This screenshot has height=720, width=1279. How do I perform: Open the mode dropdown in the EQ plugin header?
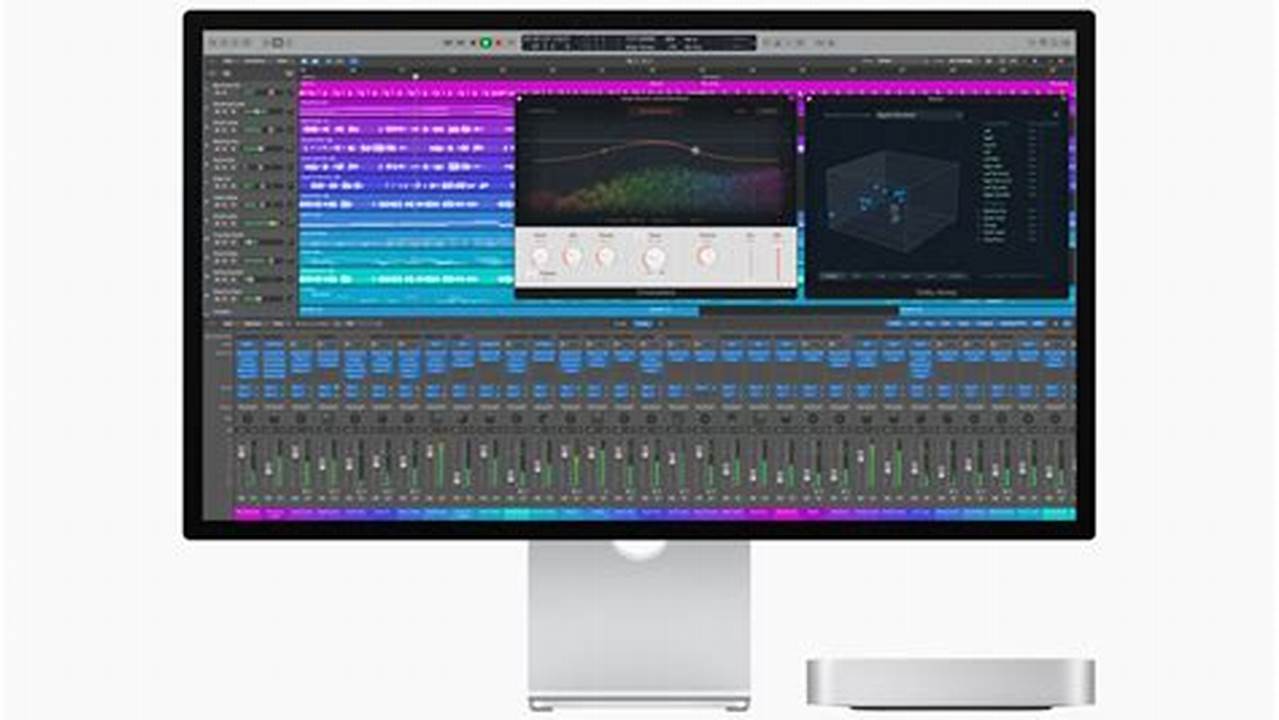click(542, 111)
